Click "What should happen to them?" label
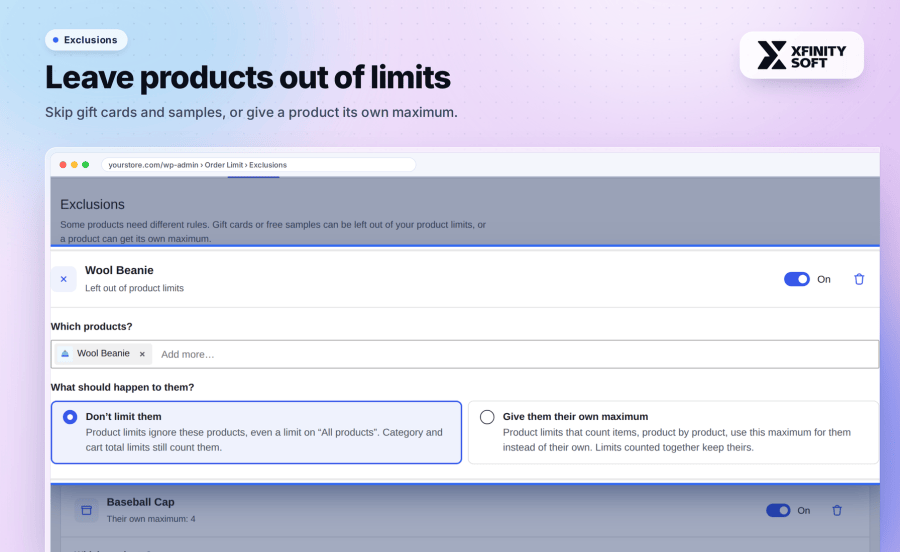The width and height of the screenshot is (900, 552). [122, 387]
